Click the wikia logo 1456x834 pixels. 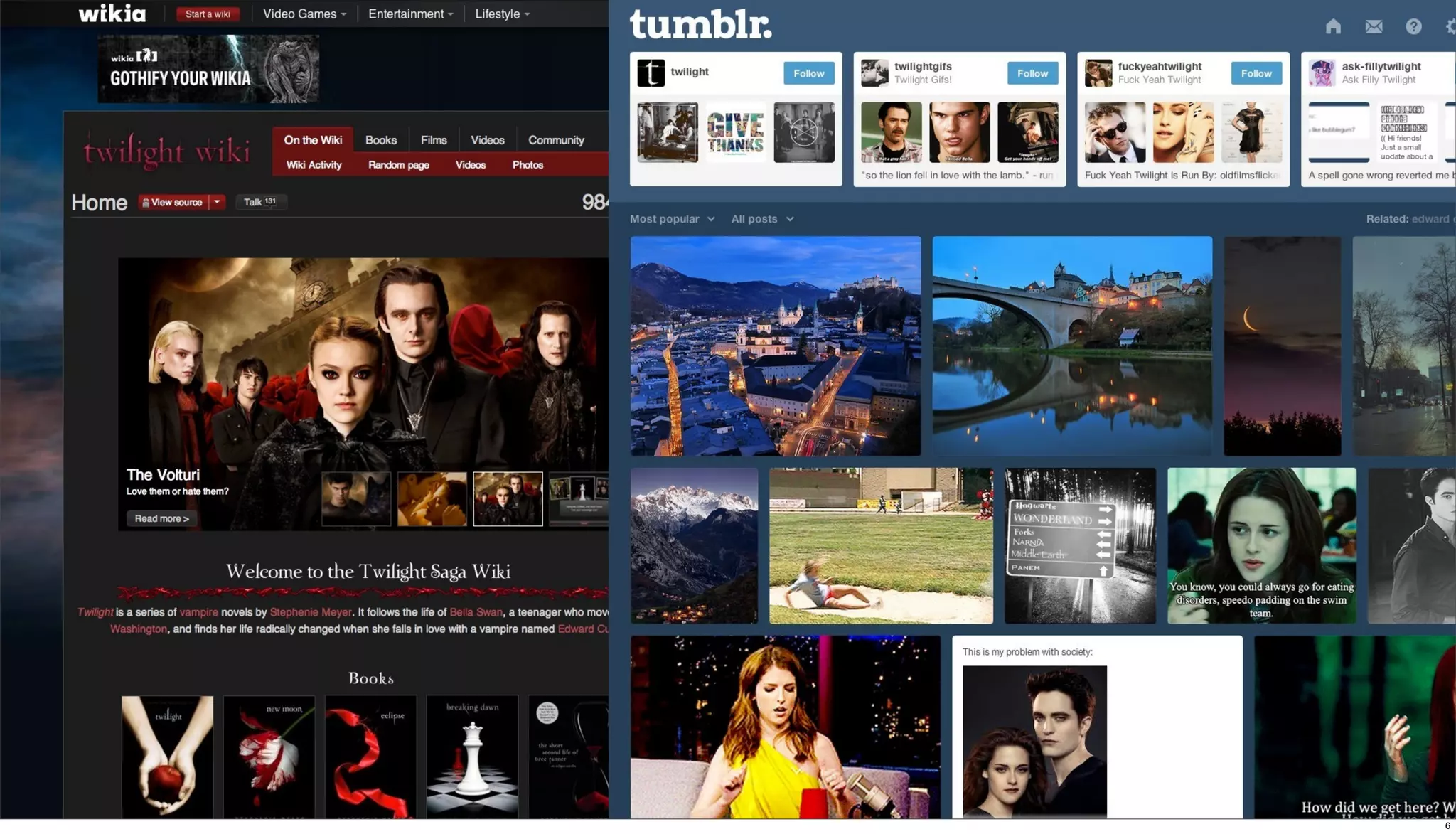pyautogui.click(x=112, y=14)
